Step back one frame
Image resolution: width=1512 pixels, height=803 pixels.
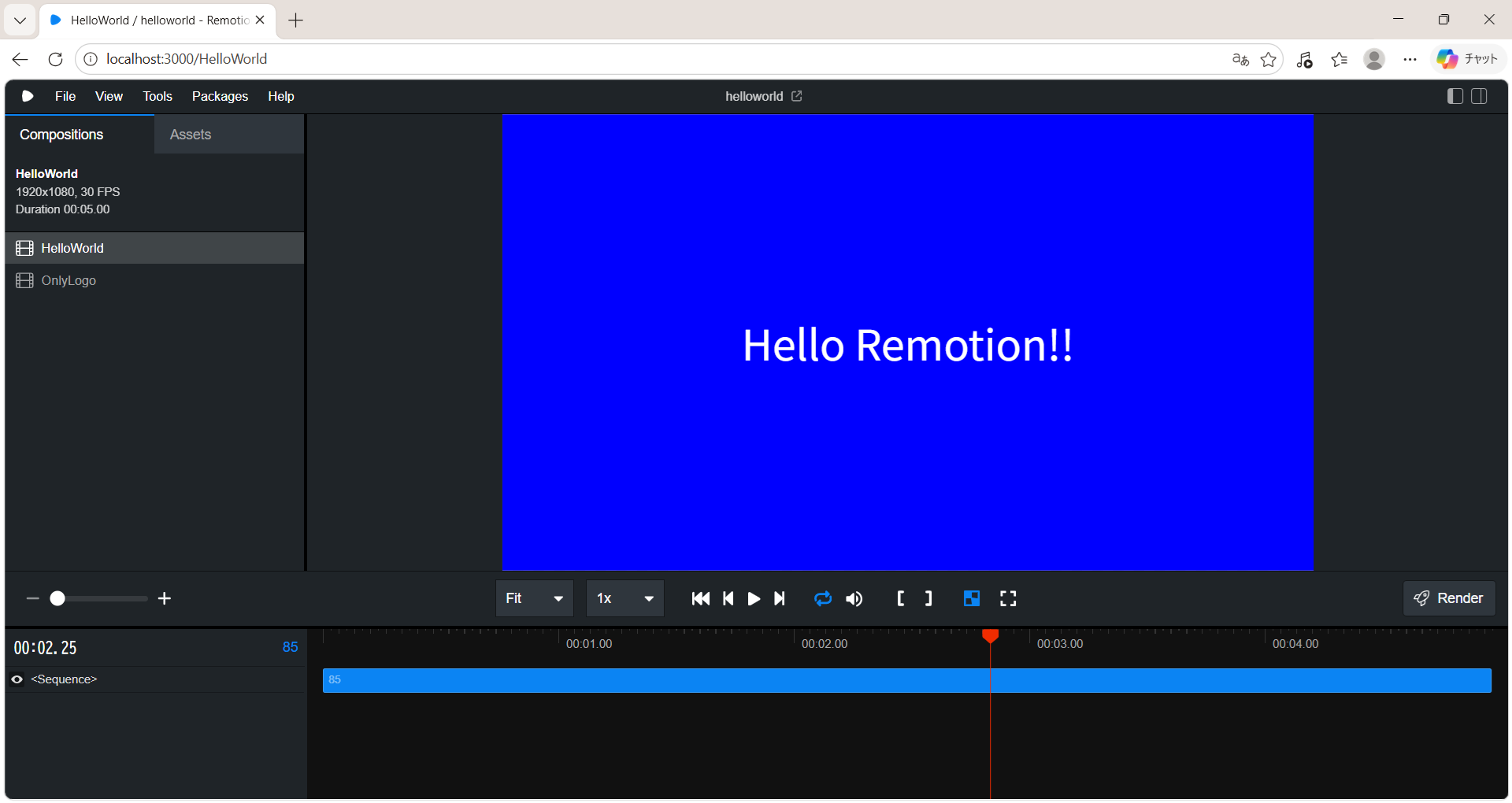coord(728,599)
